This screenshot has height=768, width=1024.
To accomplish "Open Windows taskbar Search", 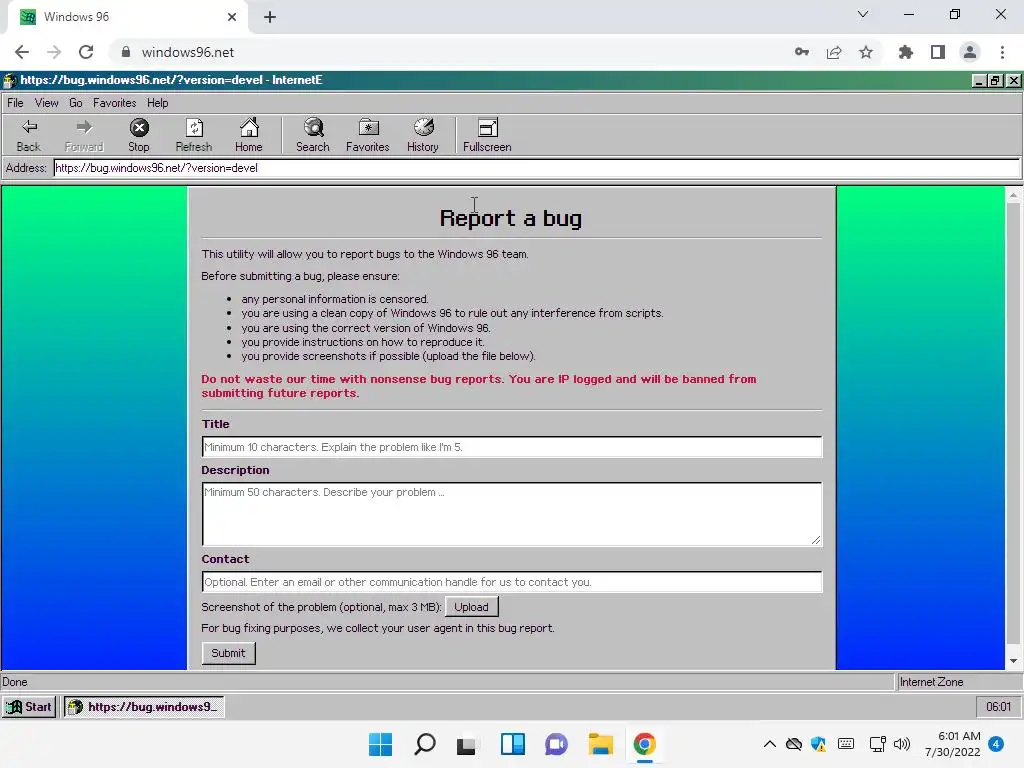I will [424, 744].
